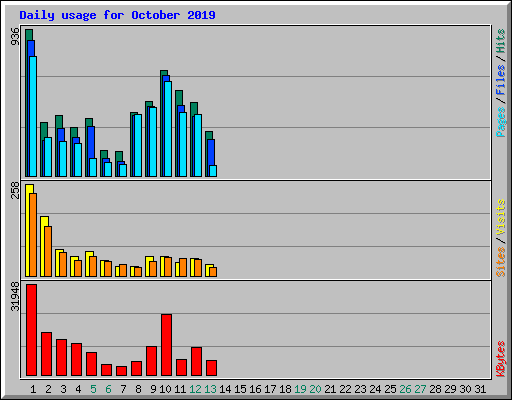This screenshot has width=512, height=400.
Task: Click day 26 weekend label
Action: (405, 389)
